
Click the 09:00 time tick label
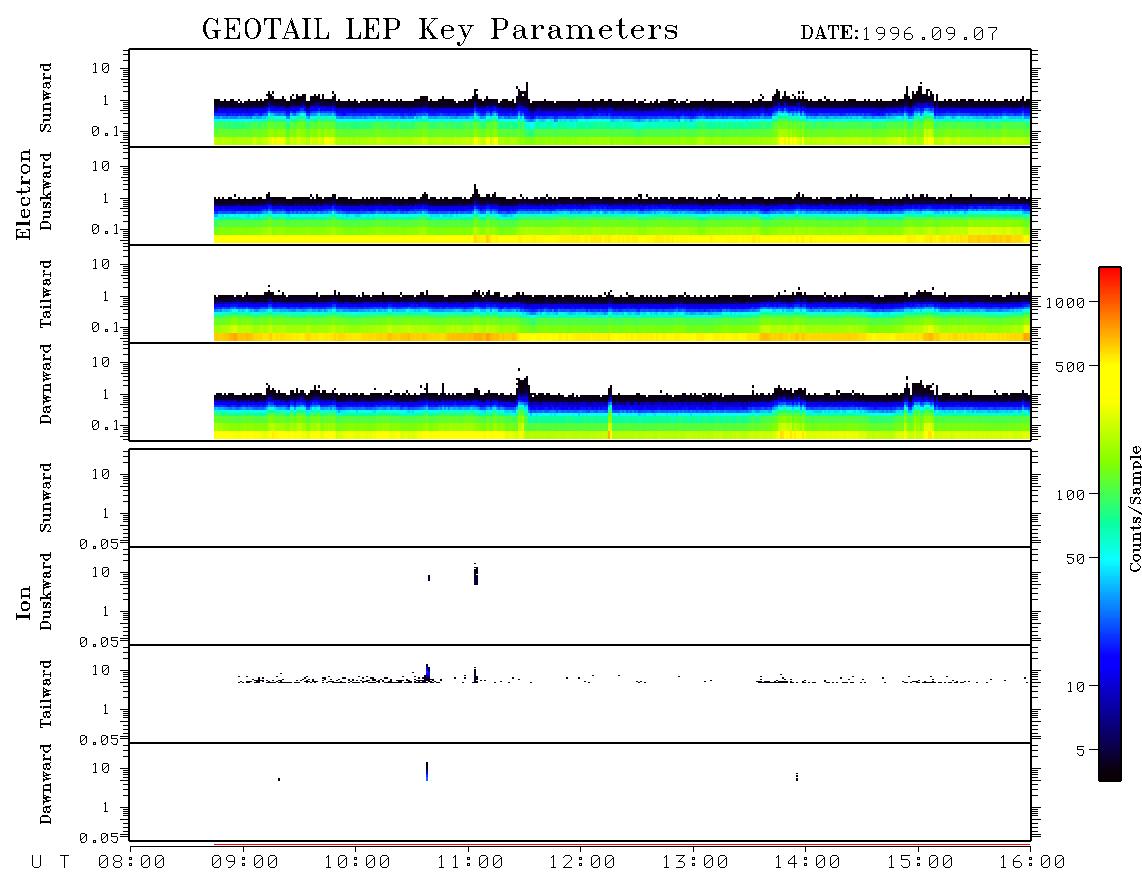[245, 863]
